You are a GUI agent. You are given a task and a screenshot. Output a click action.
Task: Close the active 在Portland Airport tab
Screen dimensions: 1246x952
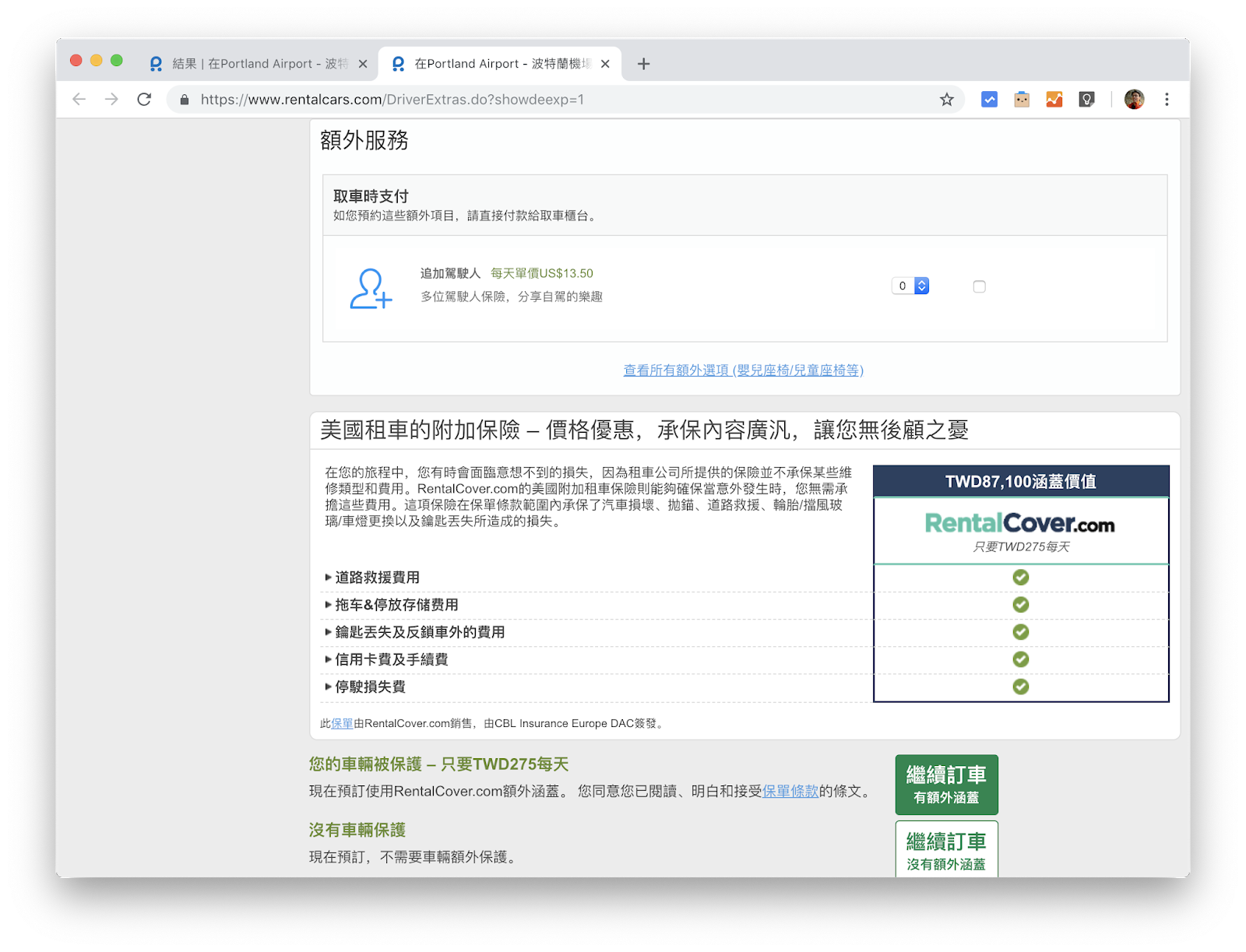click(605, 64)
